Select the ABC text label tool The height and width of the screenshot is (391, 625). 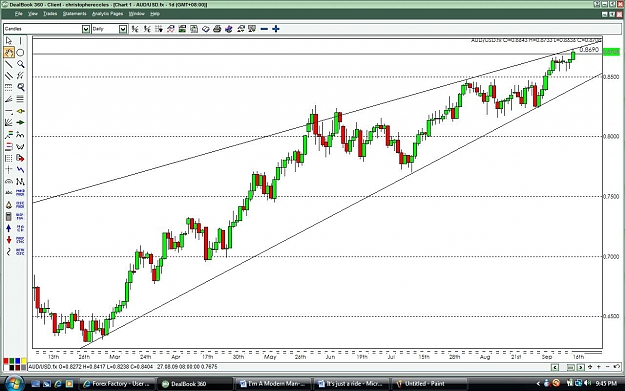point(9,193)
